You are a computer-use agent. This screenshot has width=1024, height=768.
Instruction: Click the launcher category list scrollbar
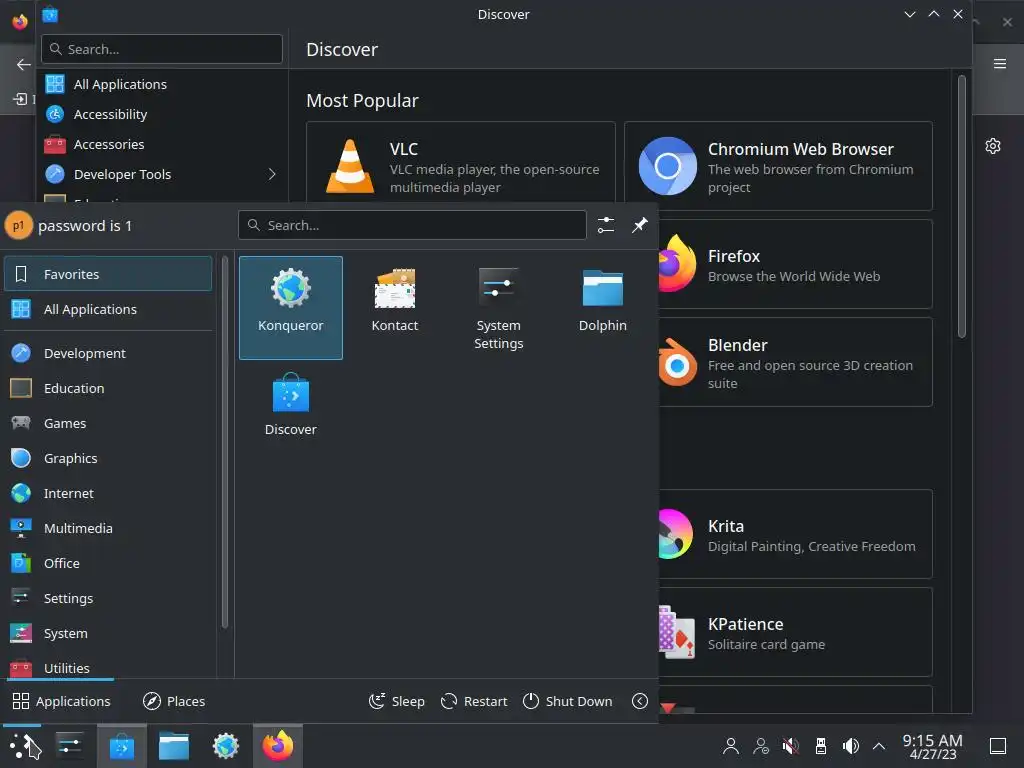225,443
